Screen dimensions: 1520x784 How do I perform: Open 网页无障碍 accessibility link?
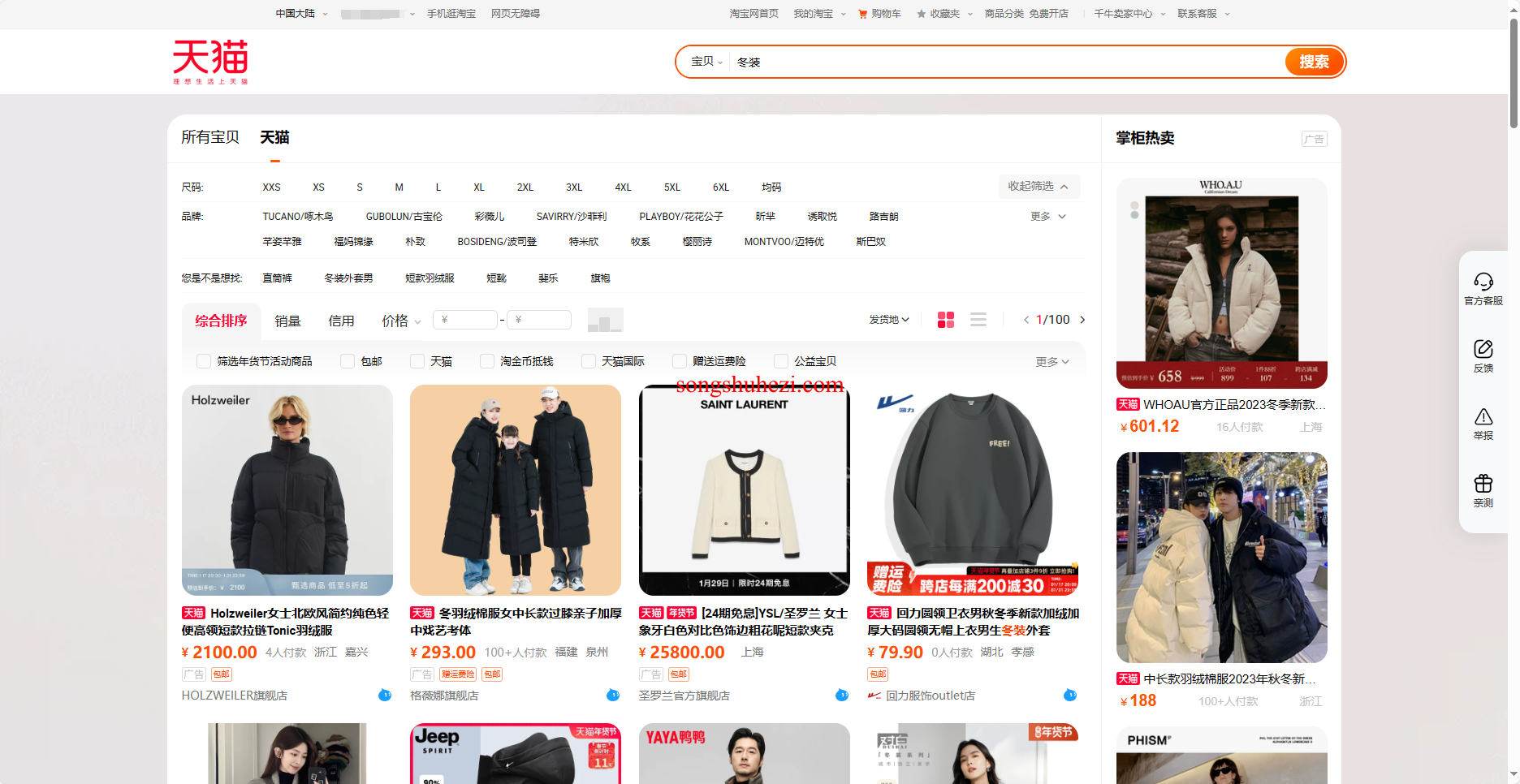click(516, 14)
